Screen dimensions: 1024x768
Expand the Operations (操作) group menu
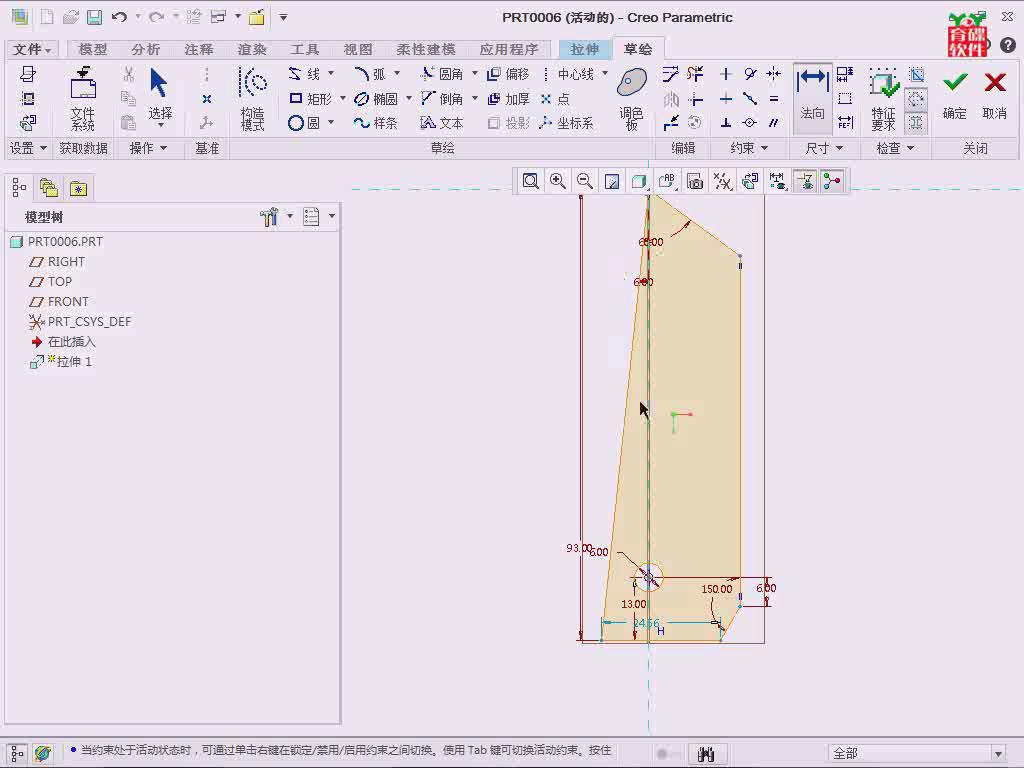coord(148,148)
